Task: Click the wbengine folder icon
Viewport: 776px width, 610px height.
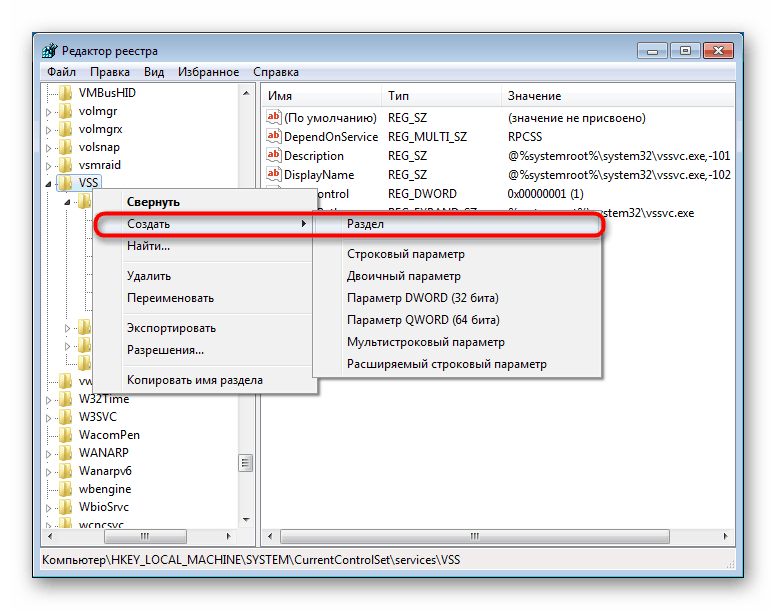Action: (x=65, y=489)
